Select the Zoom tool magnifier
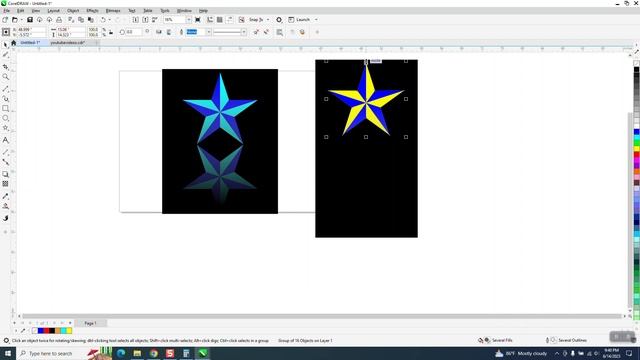Viewport: 640px width, 360px height. click(5, 77)
